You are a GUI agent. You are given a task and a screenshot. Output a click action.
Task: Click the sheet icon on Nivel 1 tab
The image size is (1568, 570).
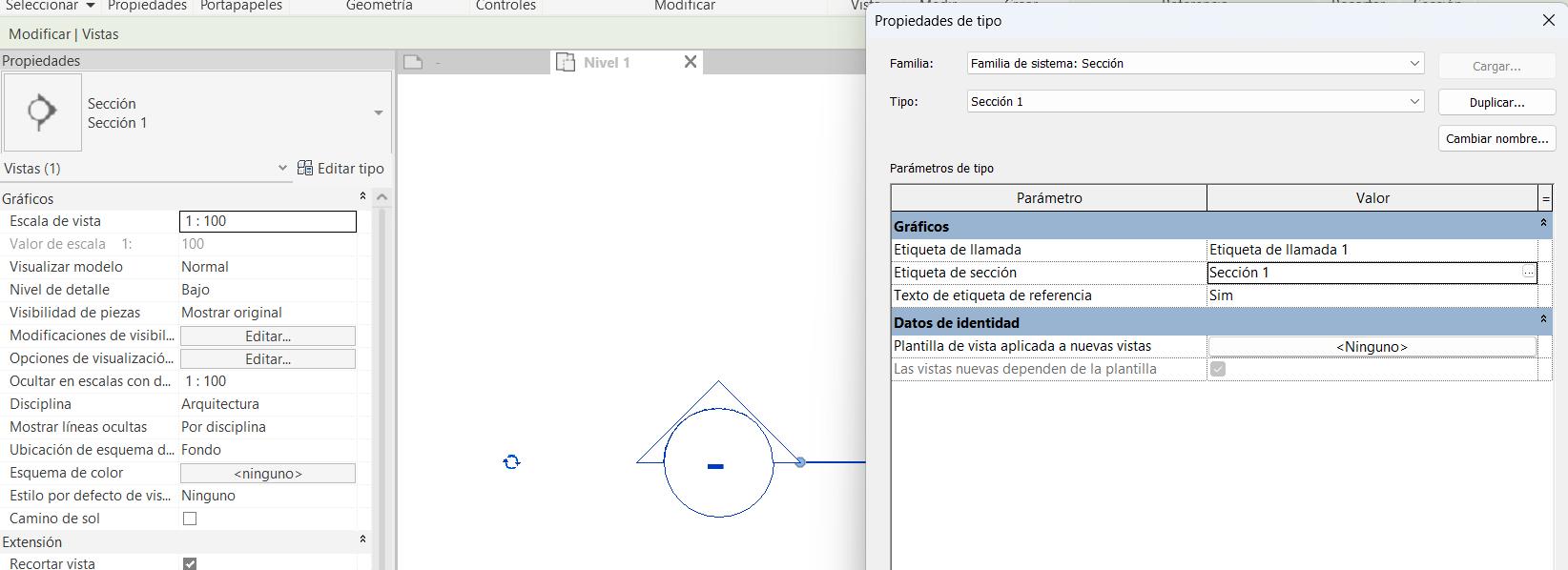(x=566, y=62)
